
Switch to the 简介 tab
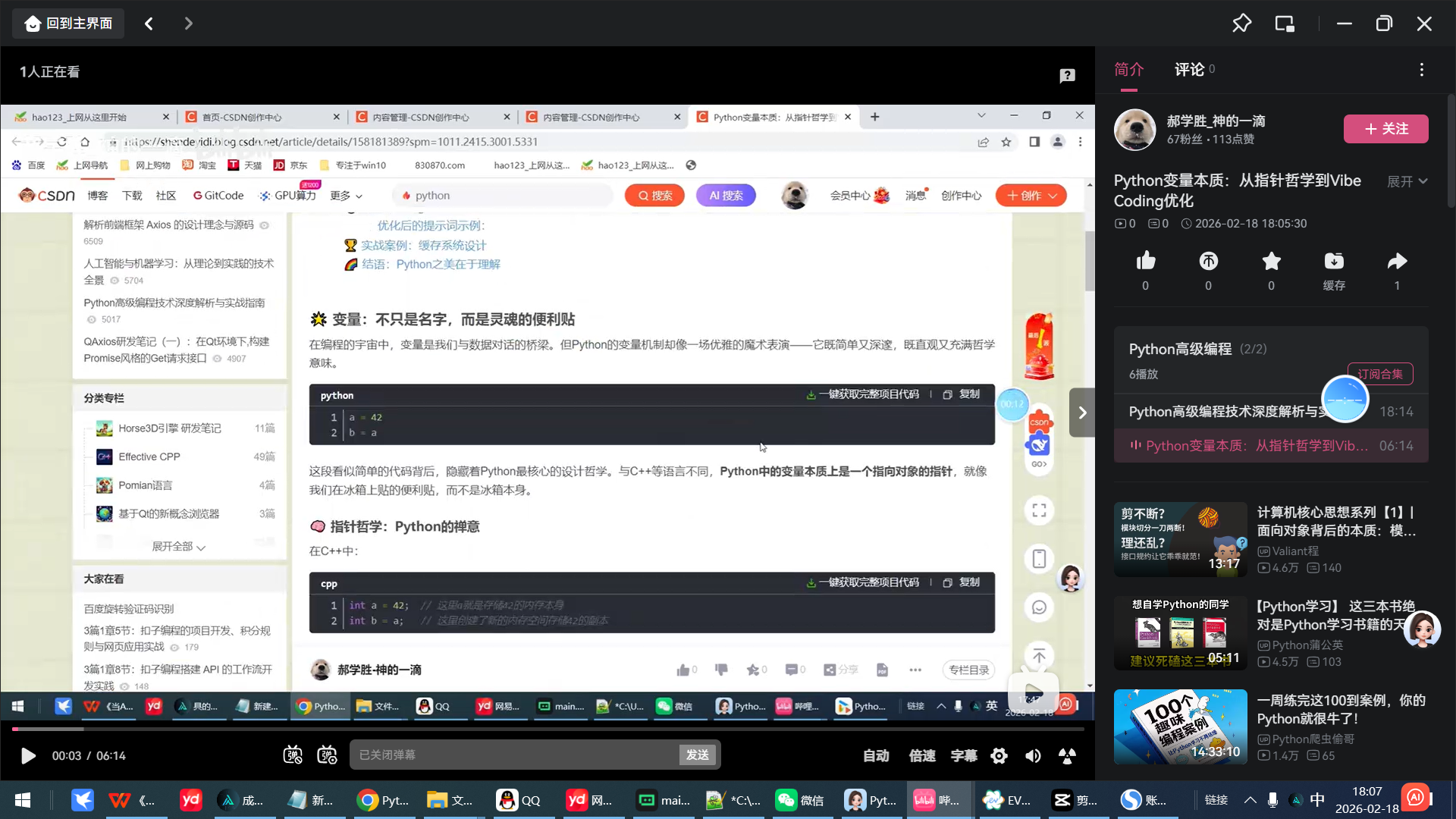pyautogui.click(x=1128, y=70)
